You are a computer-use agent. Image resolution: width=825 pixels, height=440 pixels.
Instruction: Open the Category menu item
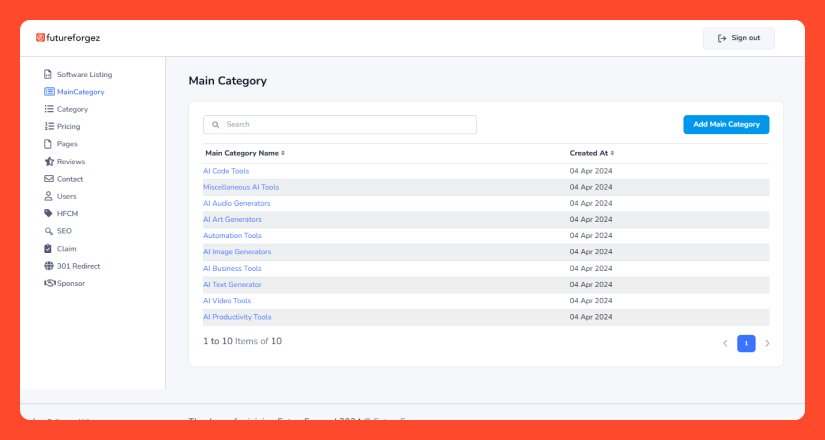click(72, 109)
